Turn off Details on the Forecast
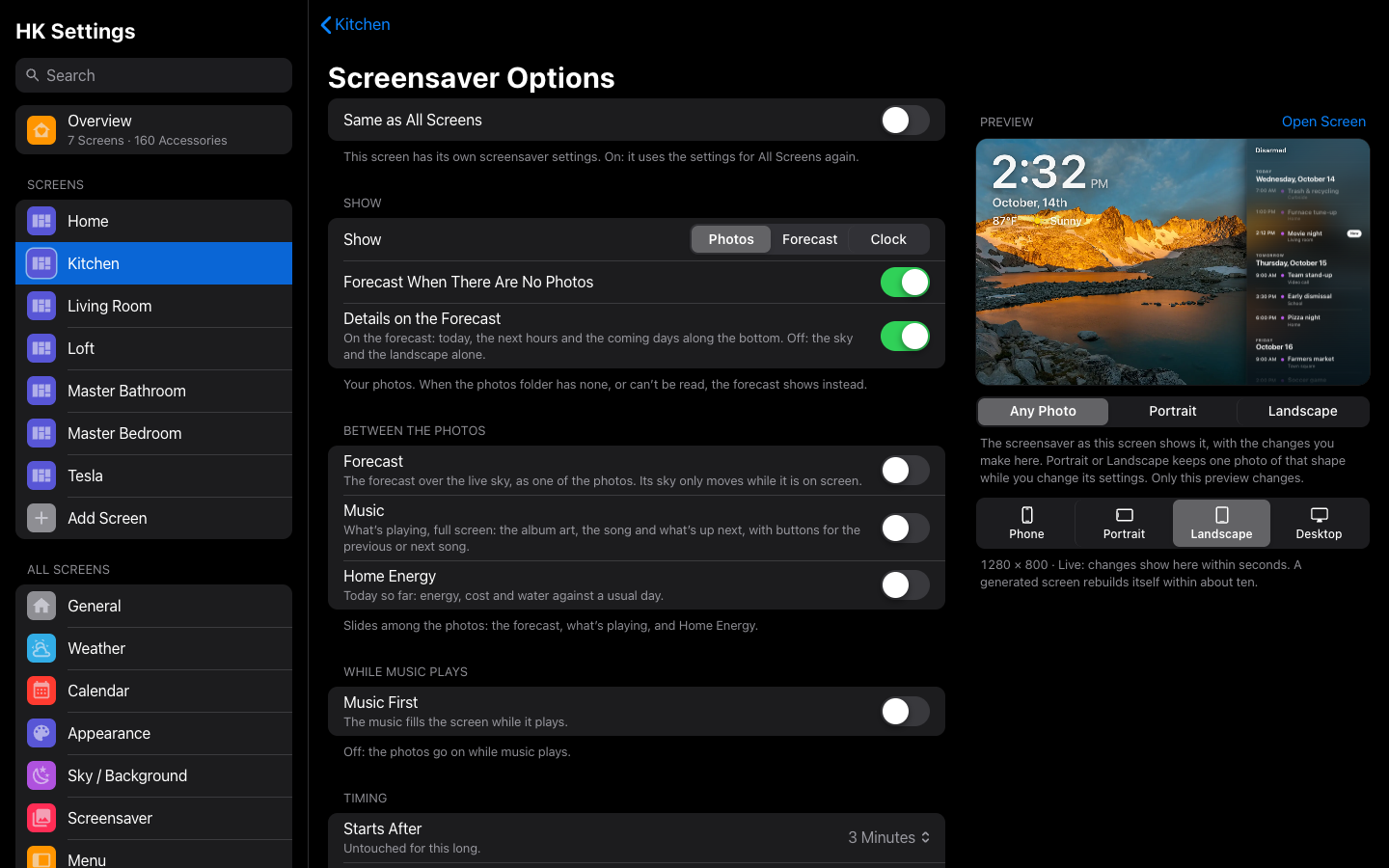This screenshot has height=868, width=1389. [905, 336]
